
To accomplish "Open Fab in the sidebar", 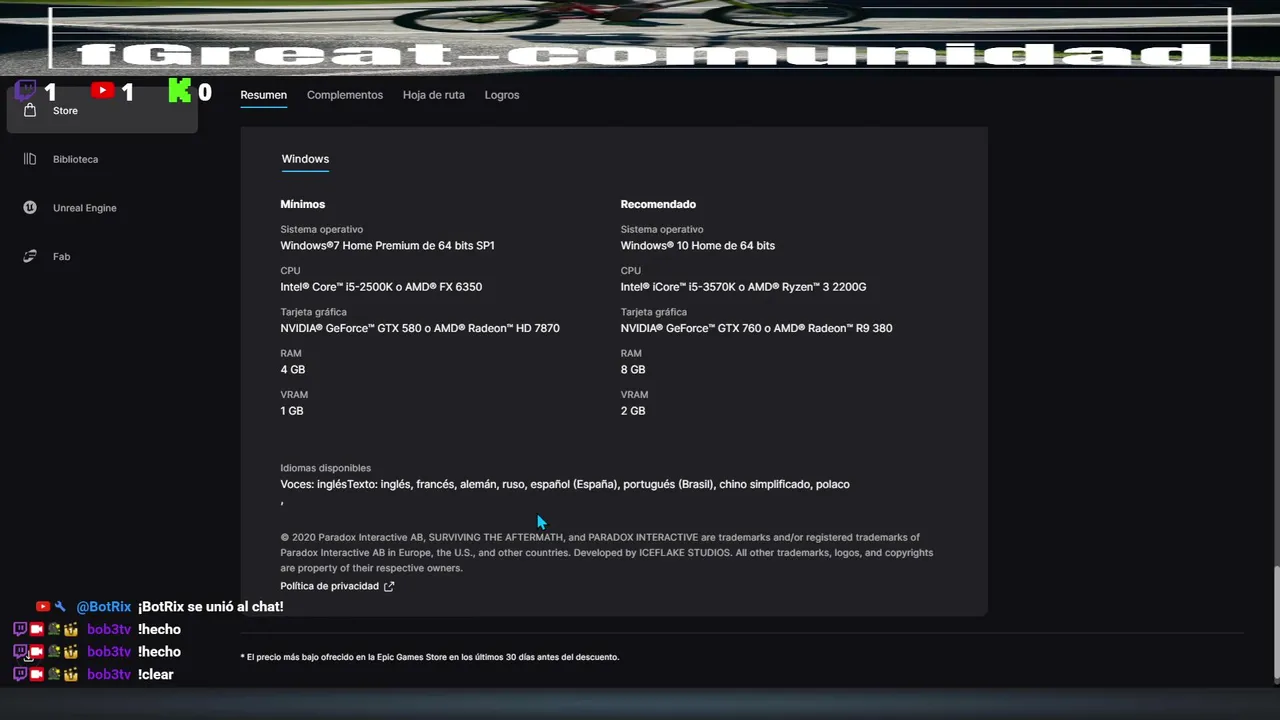I will click(x=61, y=257).
